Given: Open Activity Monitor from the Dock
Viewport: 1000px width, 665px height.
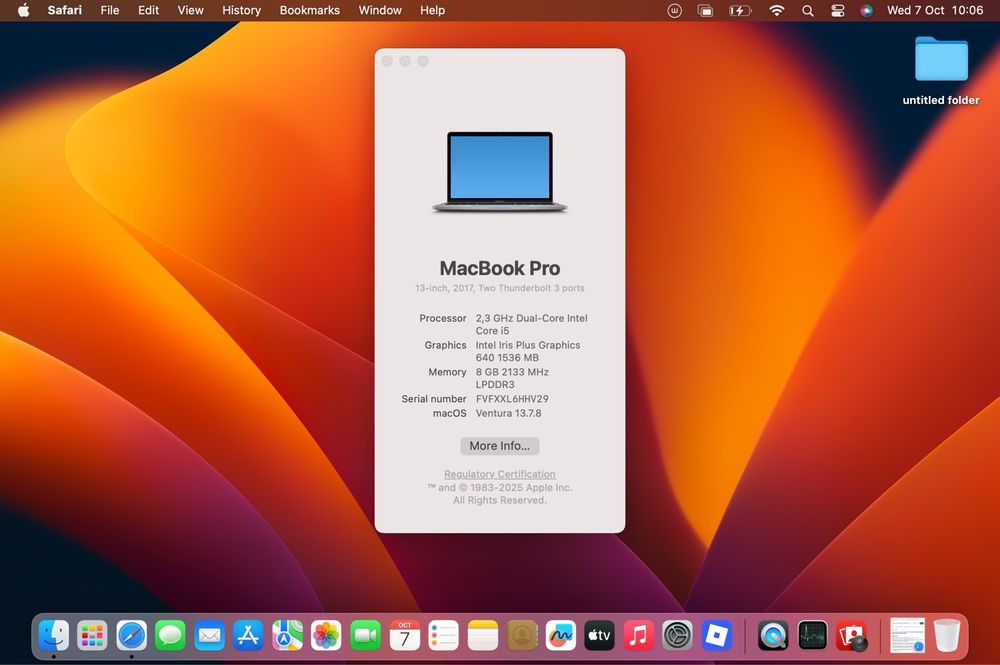Looking at the screenshot, I should pyautogui.click(x=812, y=635).
